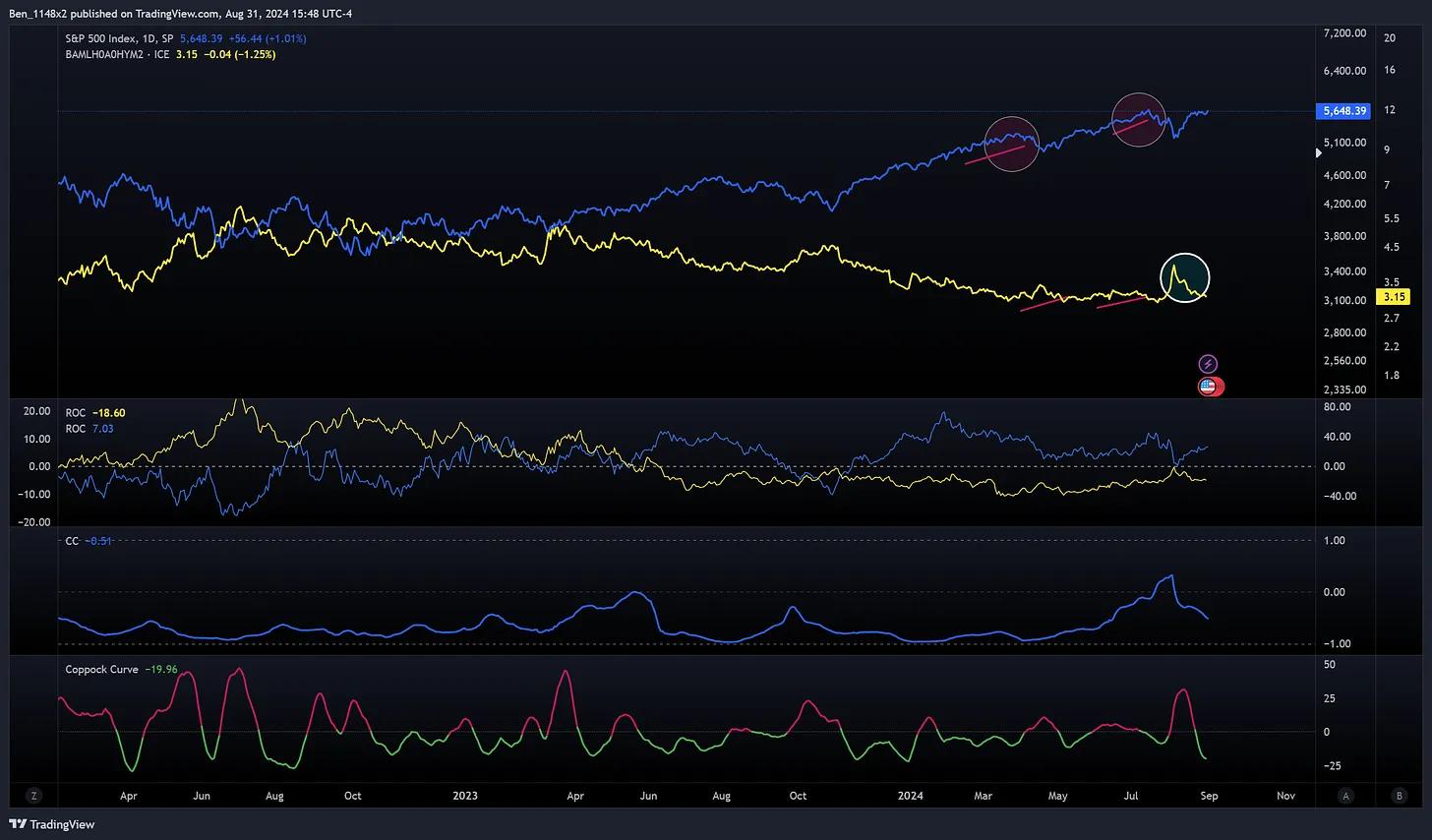Click the CC indicator legend
1432x840 pixels.
pyautogui.click(x=89, y=541)
